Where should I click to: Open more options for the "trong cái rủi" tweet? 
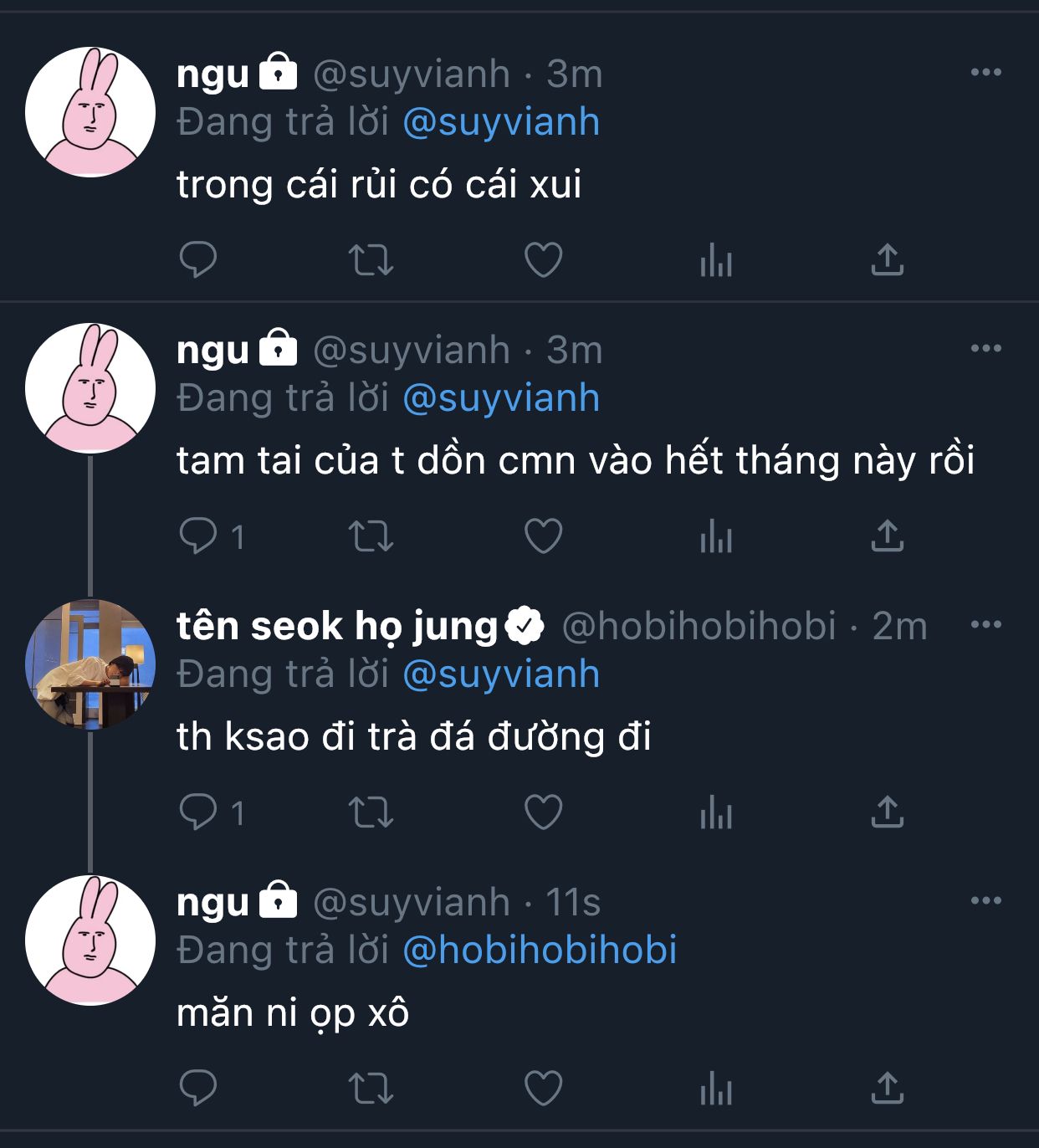pyautogui.click(x=985, y=73)
